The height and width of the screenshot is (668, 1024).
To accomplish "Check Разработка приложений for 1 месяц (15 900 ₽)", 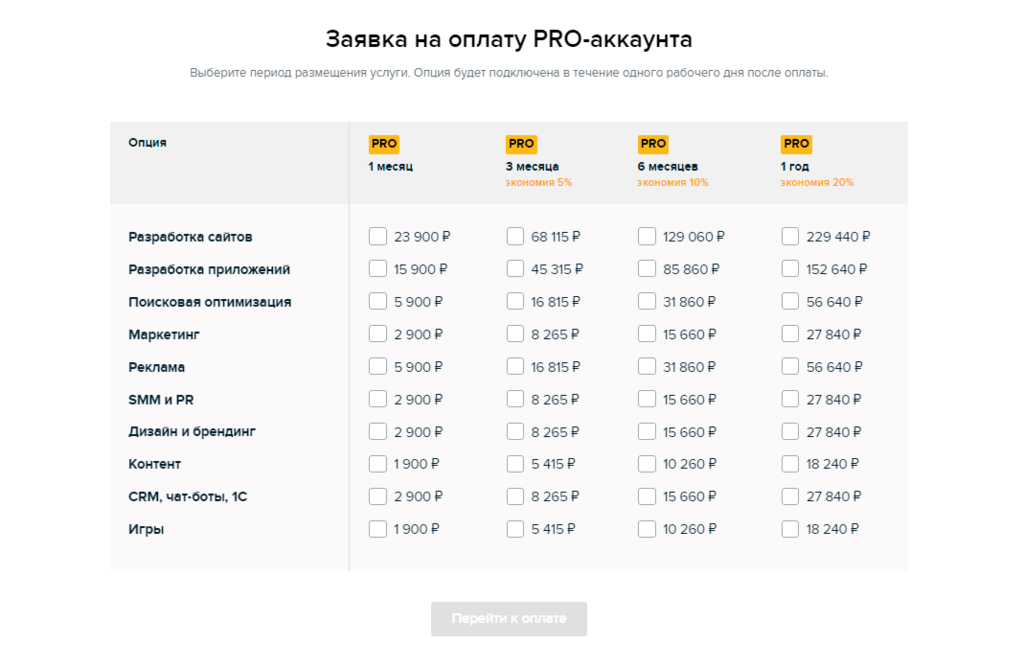I will pyautogui.click(x=377, y=269).
